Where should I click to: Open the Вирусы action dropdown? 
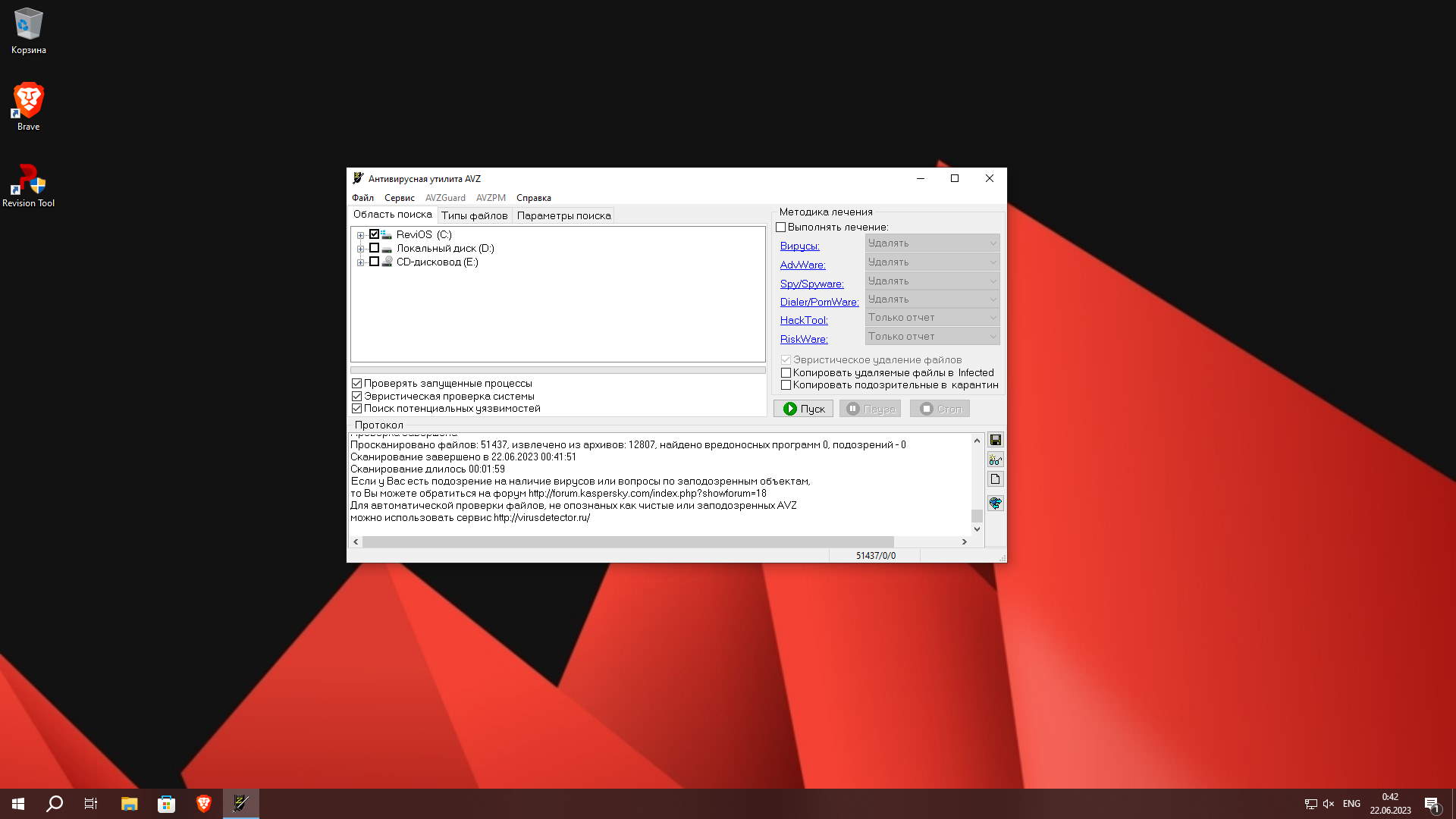[x=932, y=243]
